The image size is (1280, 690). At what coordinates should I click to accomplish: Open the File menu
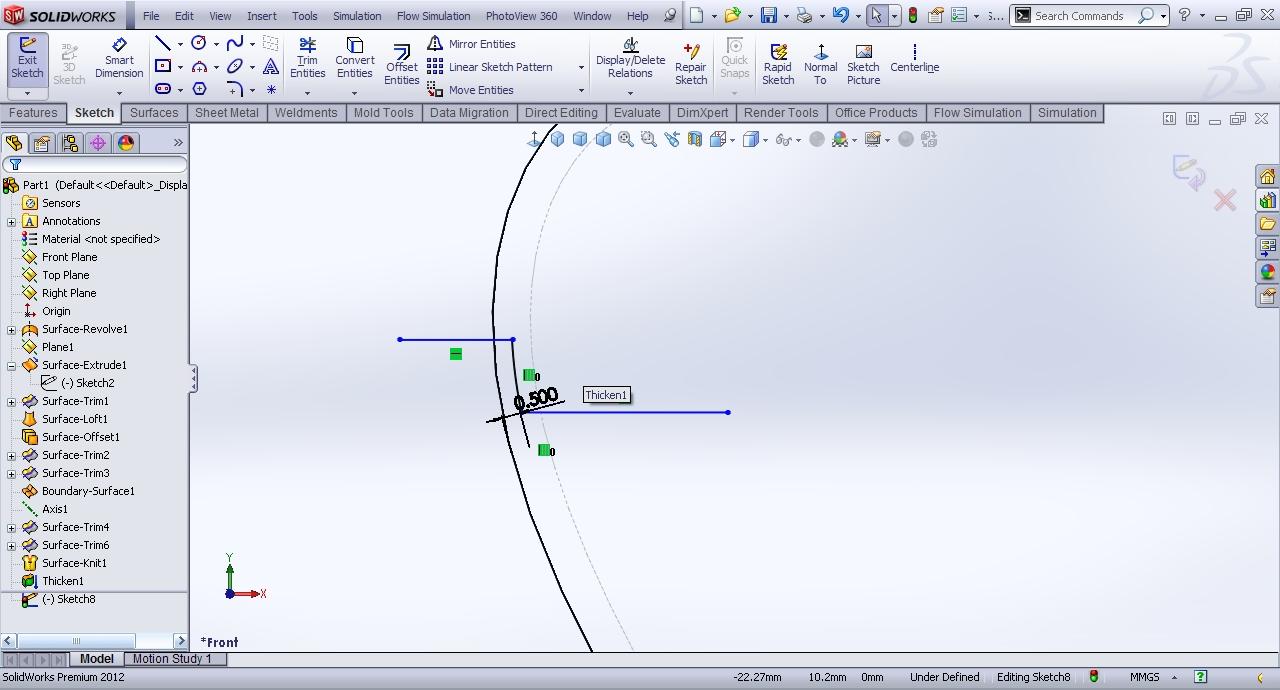pyautogui.click(x=151, y=16)
